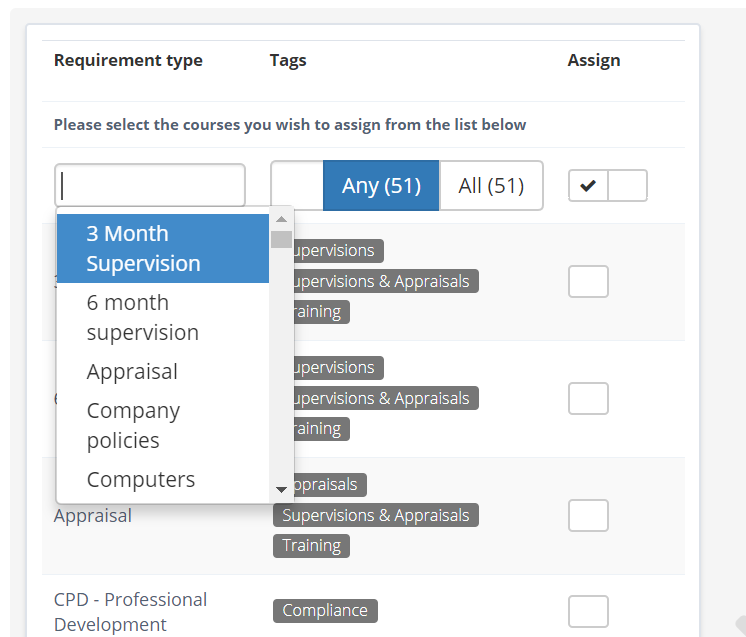Click the dropdown list scrollbar thumb
Screen dimensions: 746x637
[x=281, y=239]
